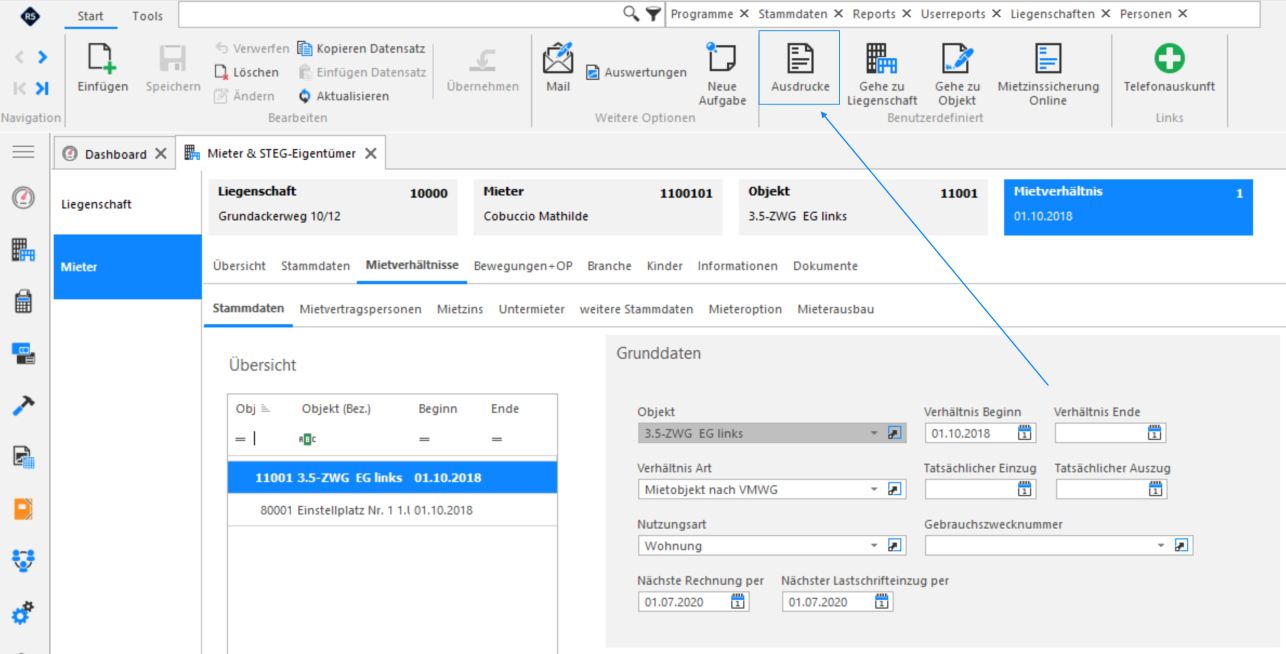This screenshot has height=654, width=1286.
Task: Sort by Beginn column header
Action: coord(438,408)
